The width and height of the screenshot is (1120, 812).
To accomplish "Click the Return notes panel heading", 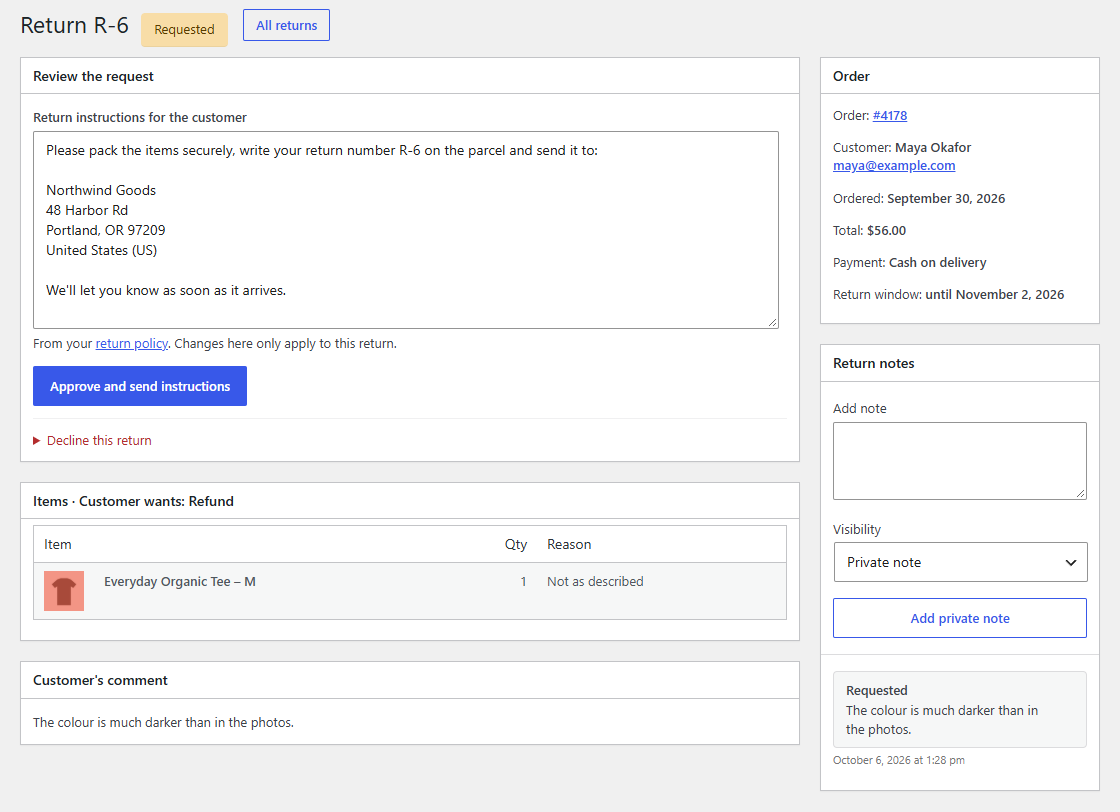I will coord(873,364).
